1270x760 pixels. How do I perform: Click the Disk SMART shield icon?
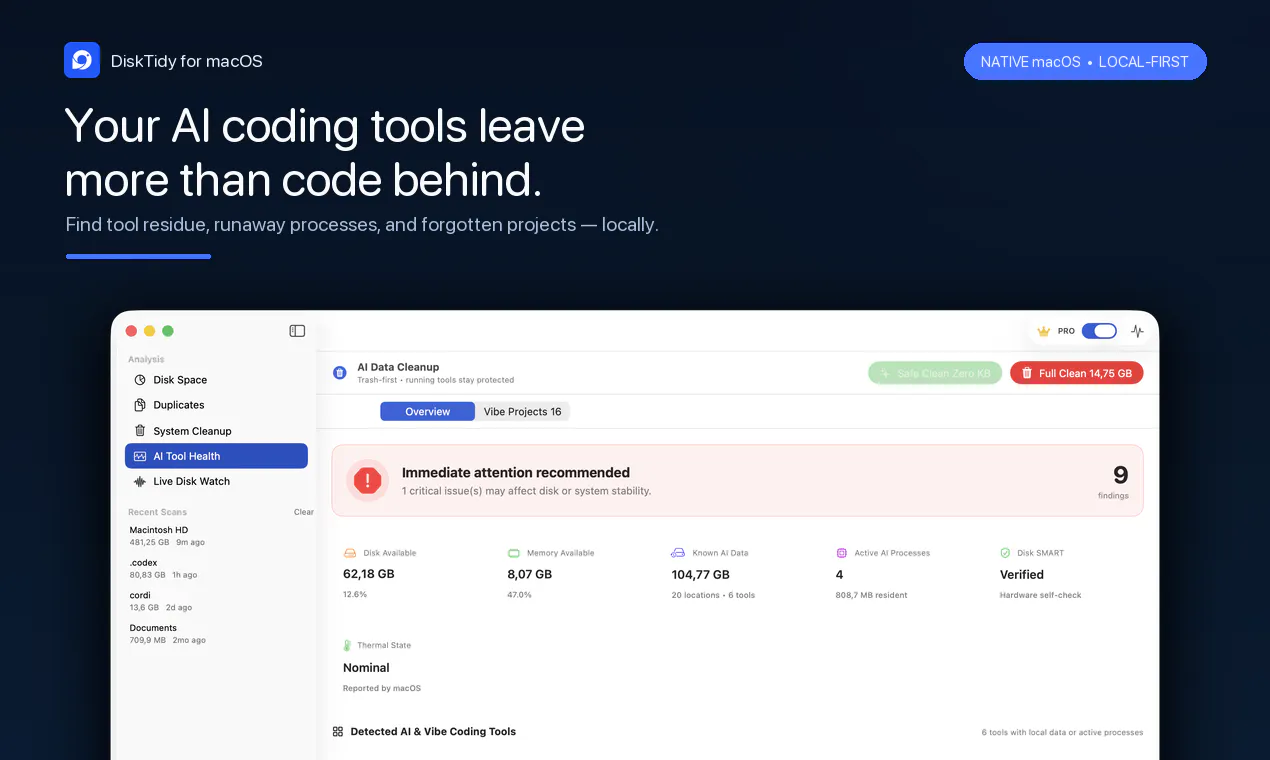tap(1006, 553)
